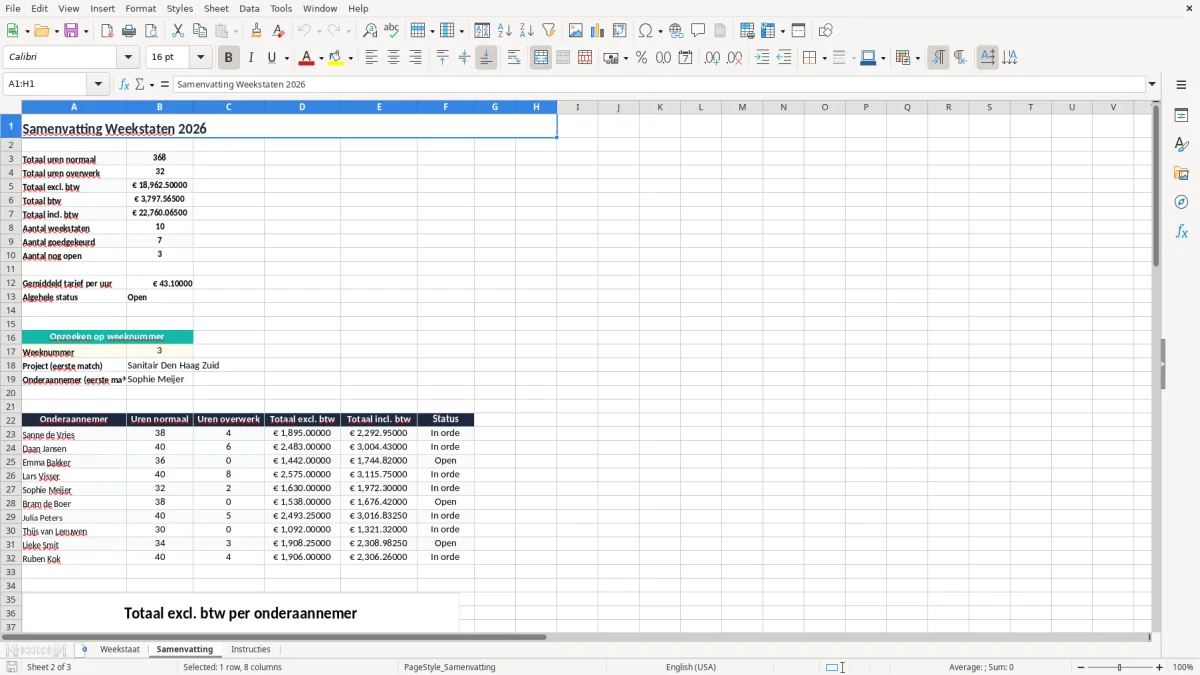Toggle Italic formatting
Screen dimensions: 1200x675
(x=251, y=58)
